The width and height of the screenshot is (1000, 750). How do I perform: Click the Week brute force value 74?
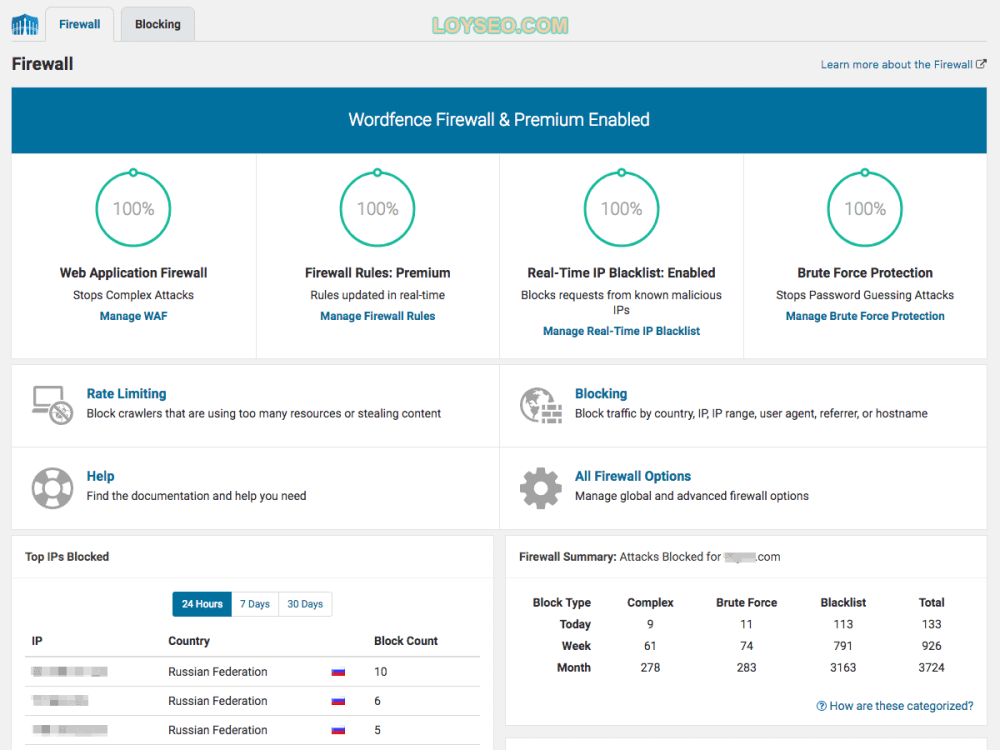click(x=746, y=646)
